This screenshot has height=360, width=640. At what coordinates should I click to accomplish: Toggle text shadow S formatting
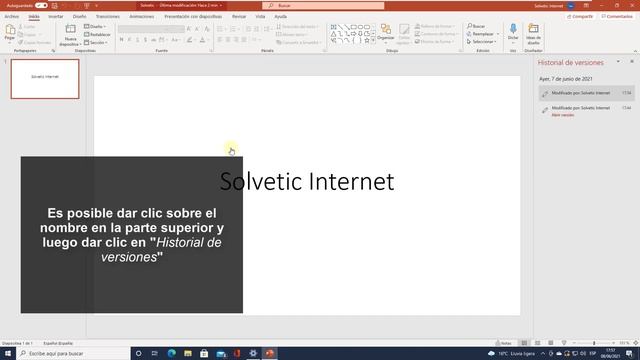point(145,40)
